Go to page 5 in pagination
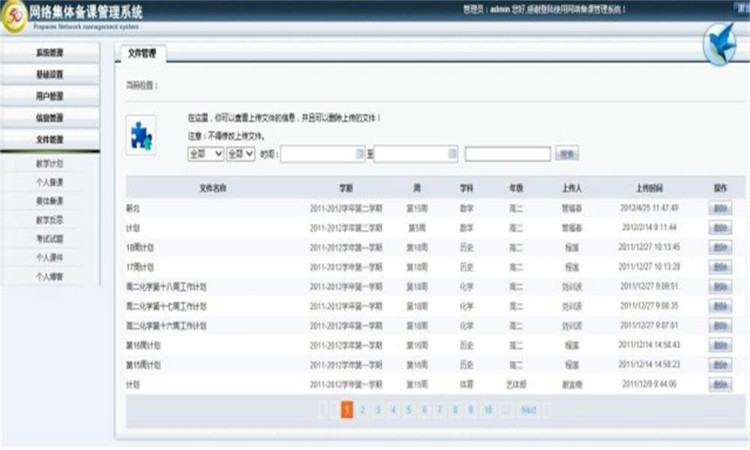Viewport: 750px width, 450px height. (x=409, y=410)
